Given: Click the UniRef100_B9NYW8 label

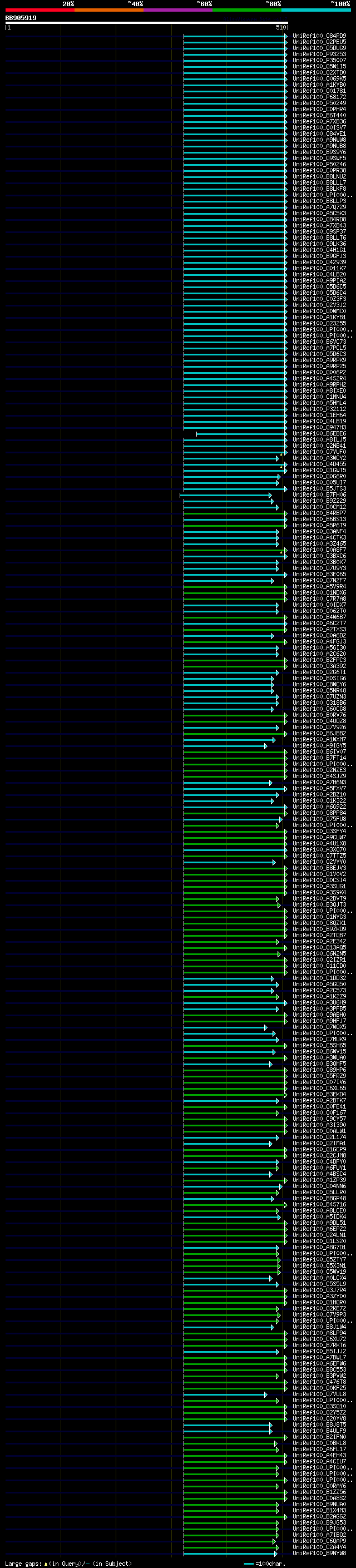Looking at the screenshot, I should click(x=319, y=1553).
